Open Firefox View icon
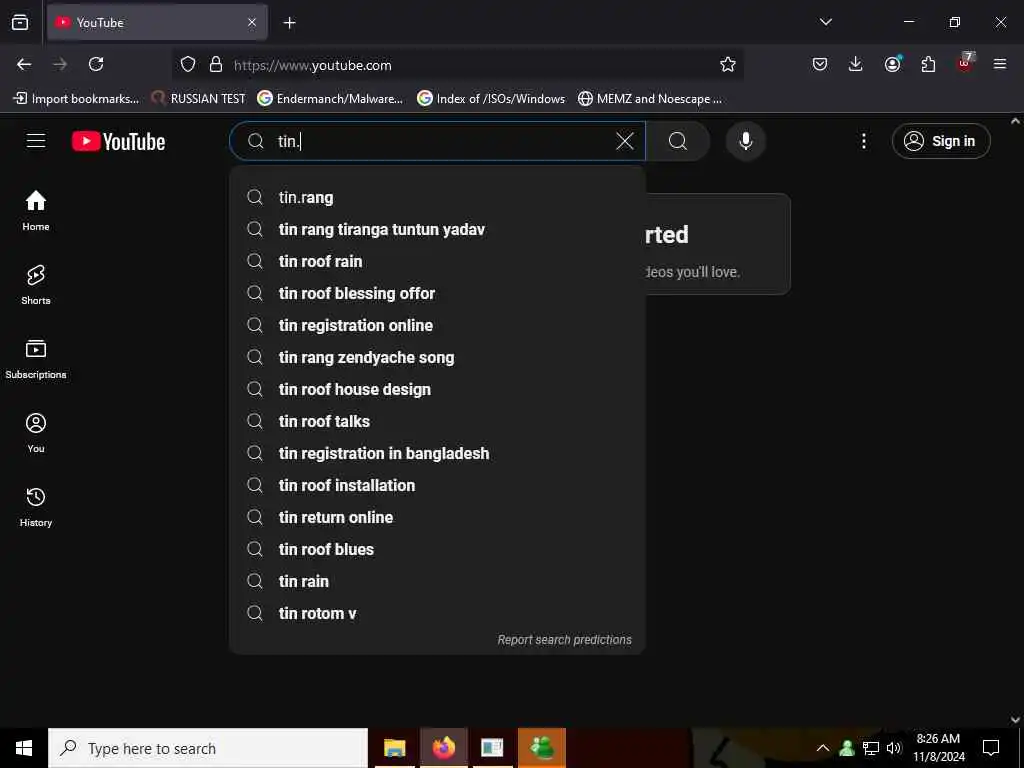The height and width of the screenshot is (768, 1024). point(20,23)
